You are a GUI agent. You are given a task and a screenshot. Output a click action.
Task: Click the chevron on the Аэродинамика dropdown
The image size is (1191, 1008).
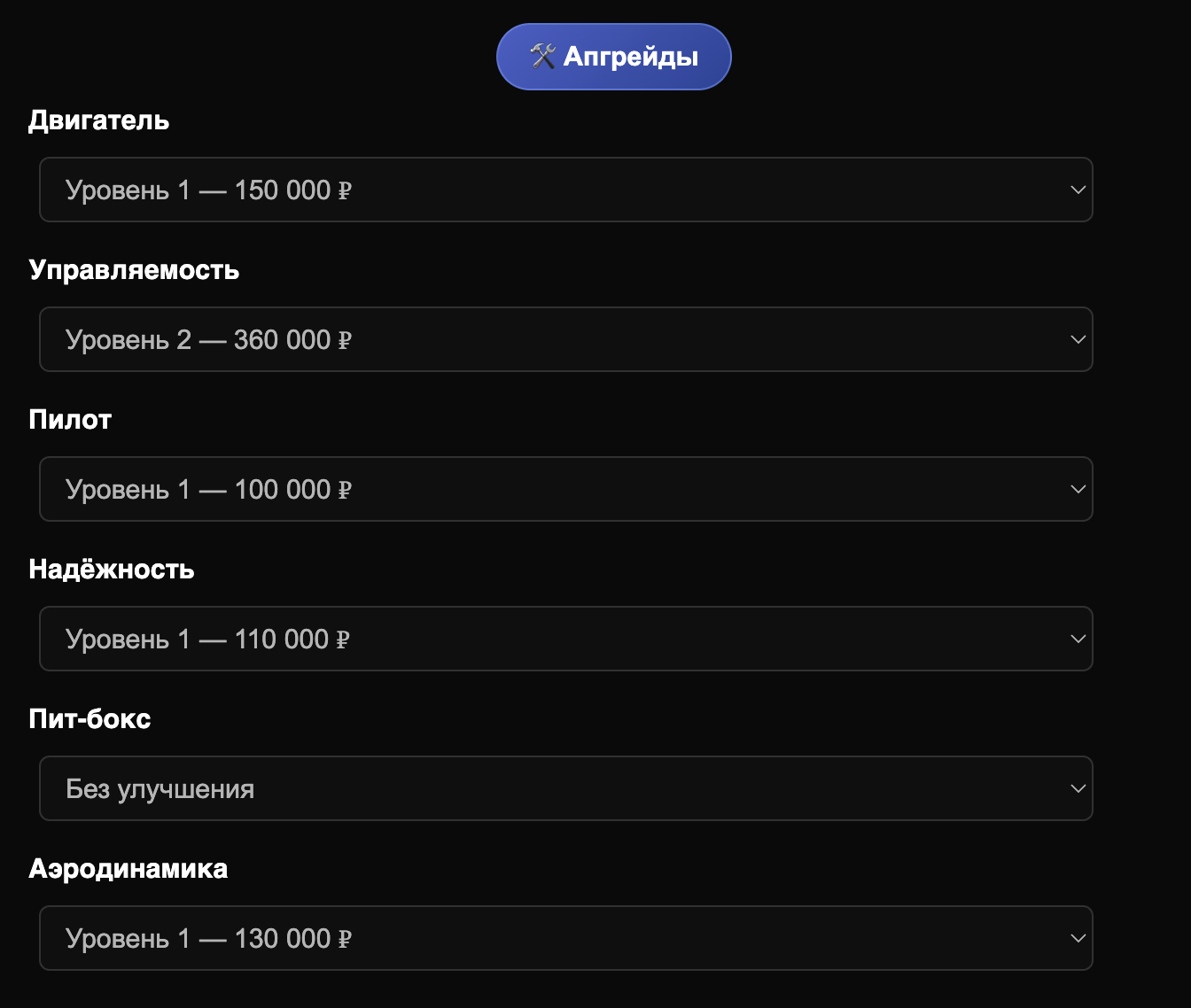tap(1078, 938)
